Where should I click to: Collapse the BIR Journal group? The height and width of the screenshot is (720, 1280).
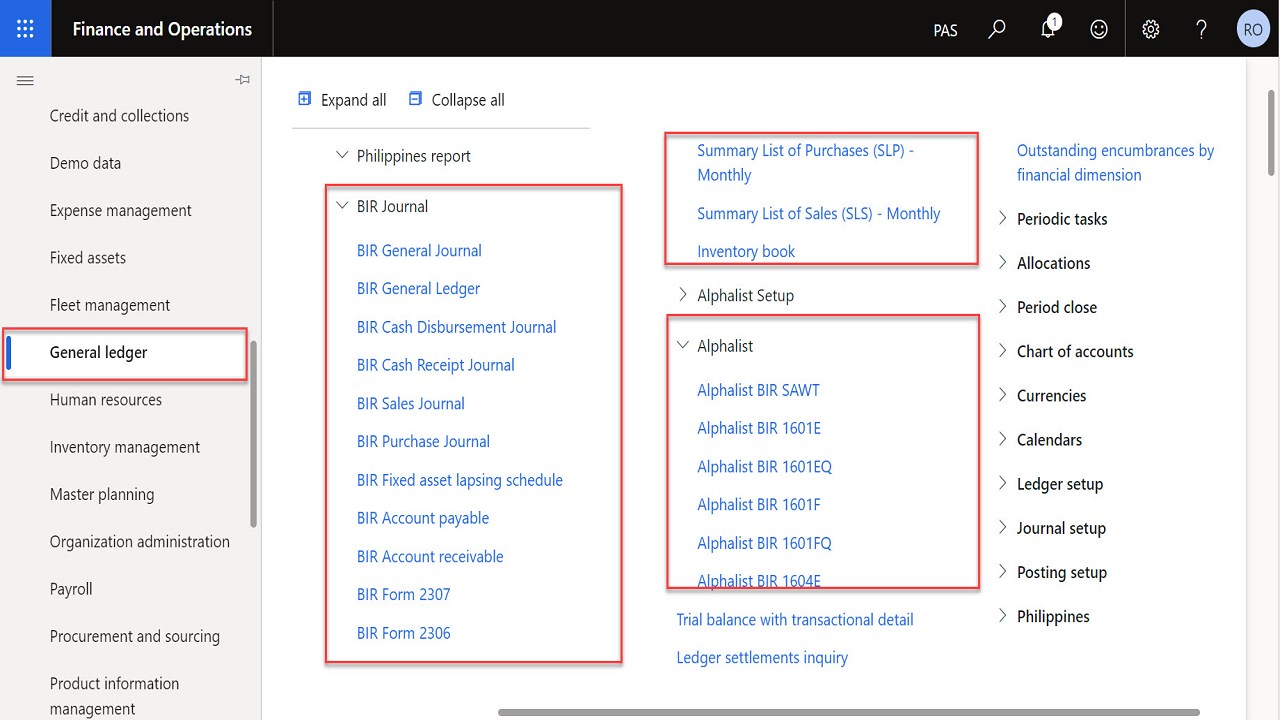pos(342,205)
